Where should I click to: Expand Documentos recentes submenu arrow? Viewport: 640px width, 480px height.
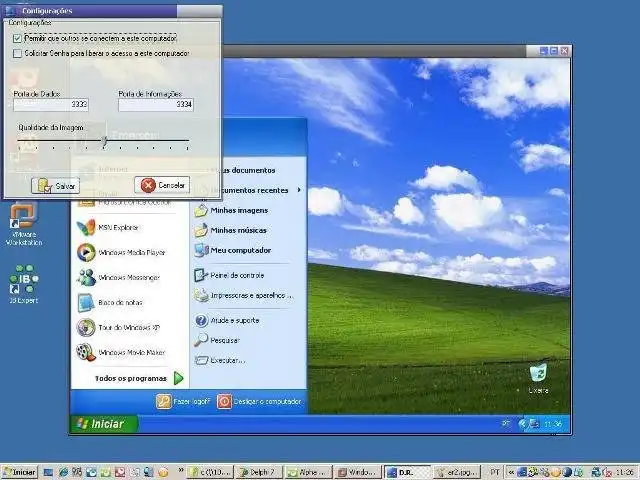(x=299, y=190)
